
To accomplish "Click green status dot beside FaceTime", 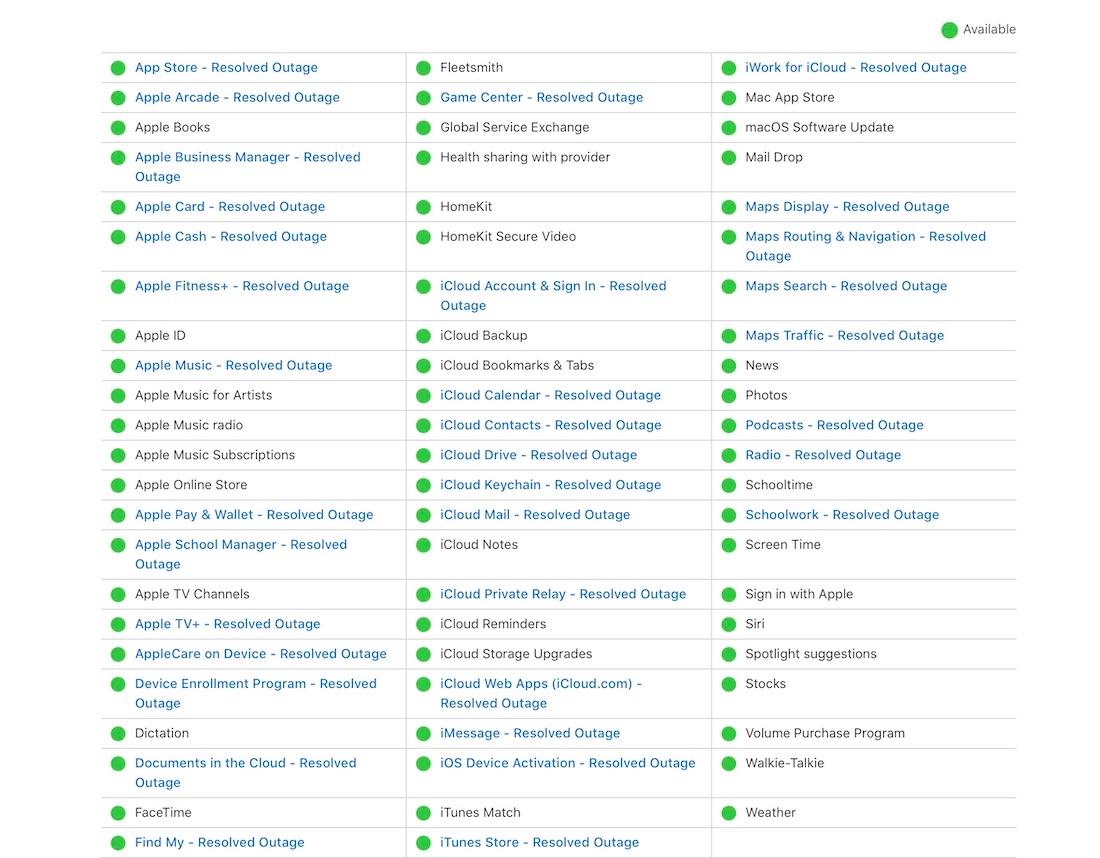I will pyautogui.click(x=118, y=813).
